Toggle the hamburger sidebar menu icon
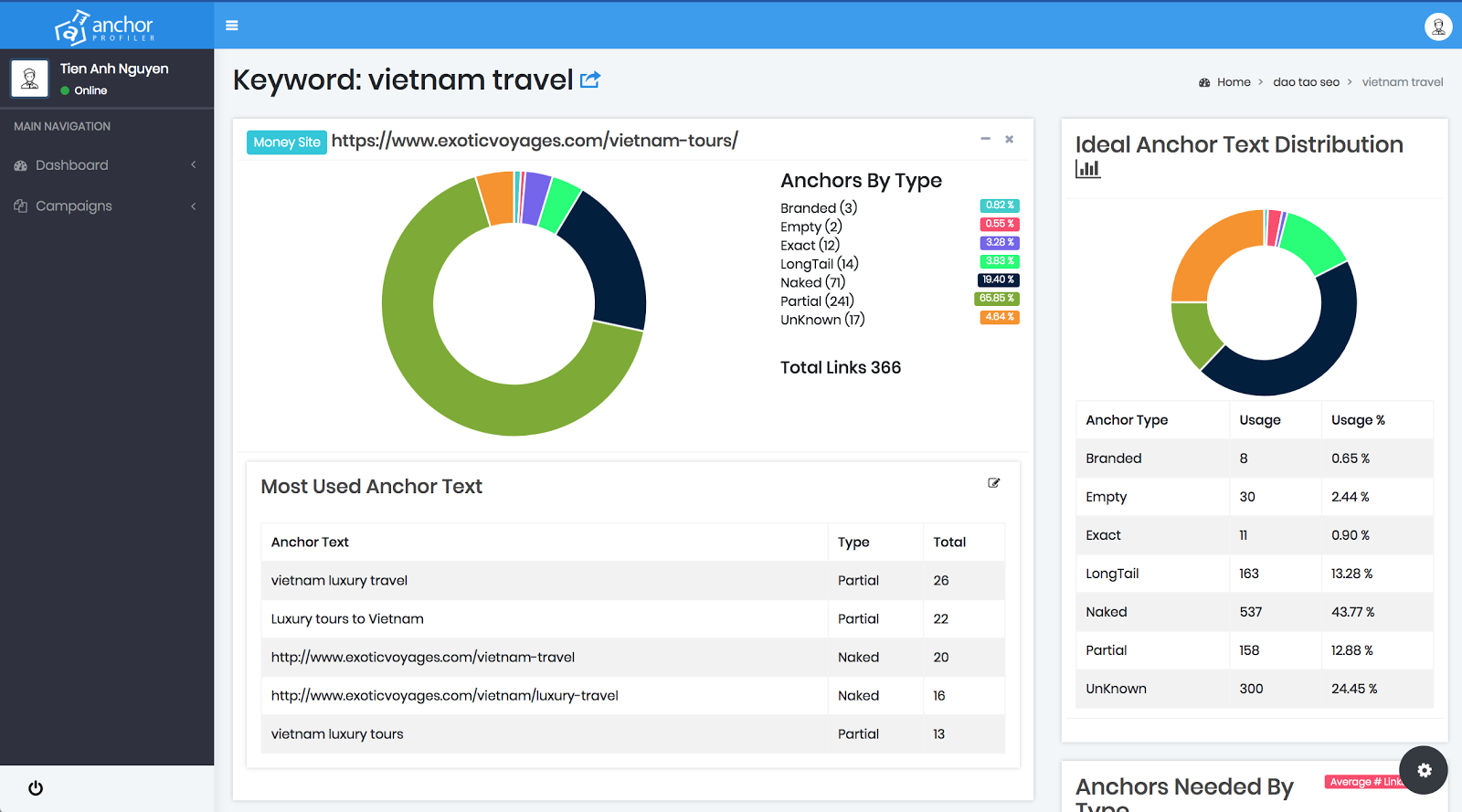Viewport: 1462px width, 812px height. coord(232,26)
